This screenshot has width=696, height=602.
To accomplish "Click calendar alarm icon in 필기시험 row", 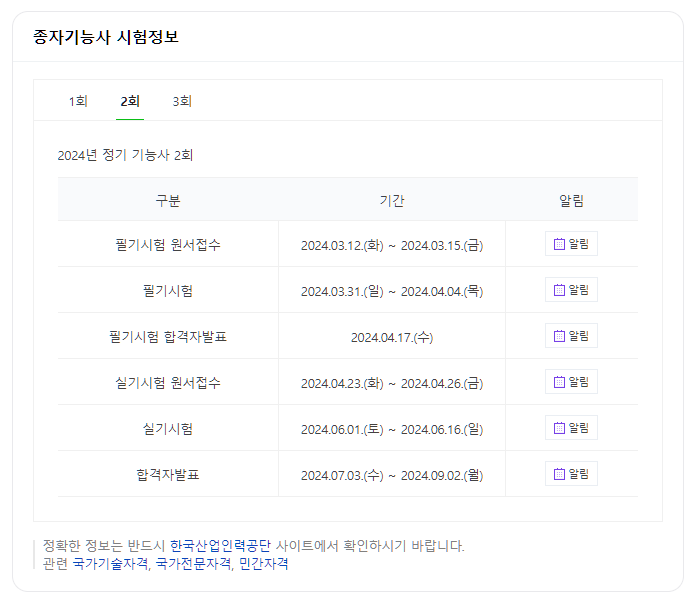I will point(560,290).
